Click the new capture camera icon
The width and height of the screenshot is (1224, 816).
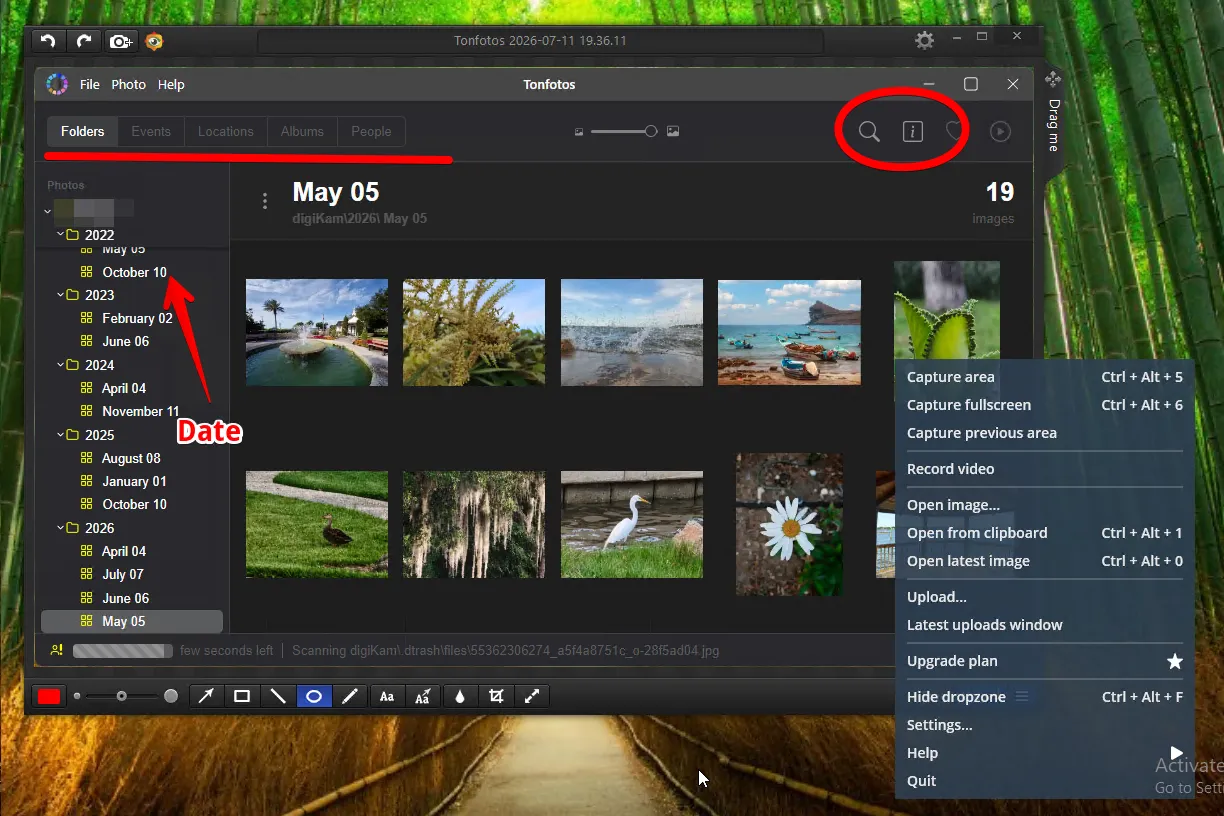click(120, 41)
